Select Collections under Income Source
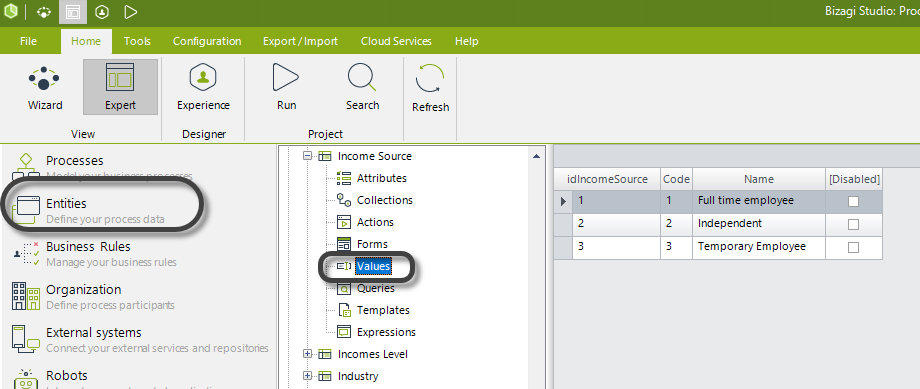Viewport: 920px width, 389px height. [x=384, y=200]
